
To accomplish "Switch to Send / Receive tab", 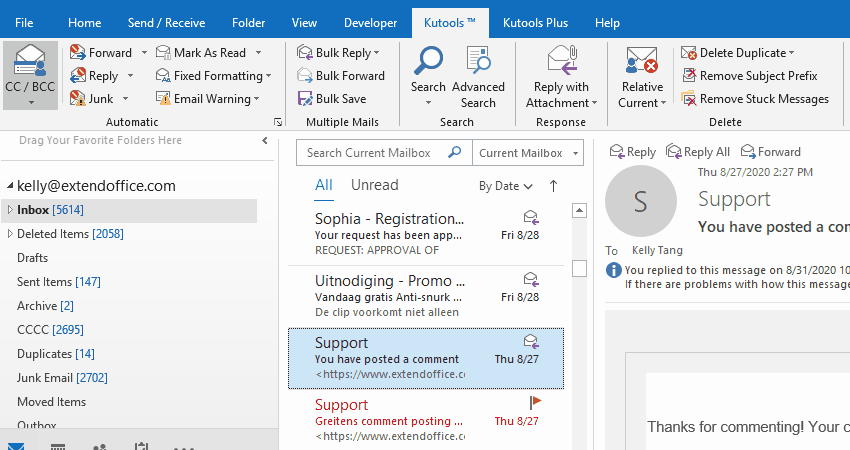I will (166, 23).
